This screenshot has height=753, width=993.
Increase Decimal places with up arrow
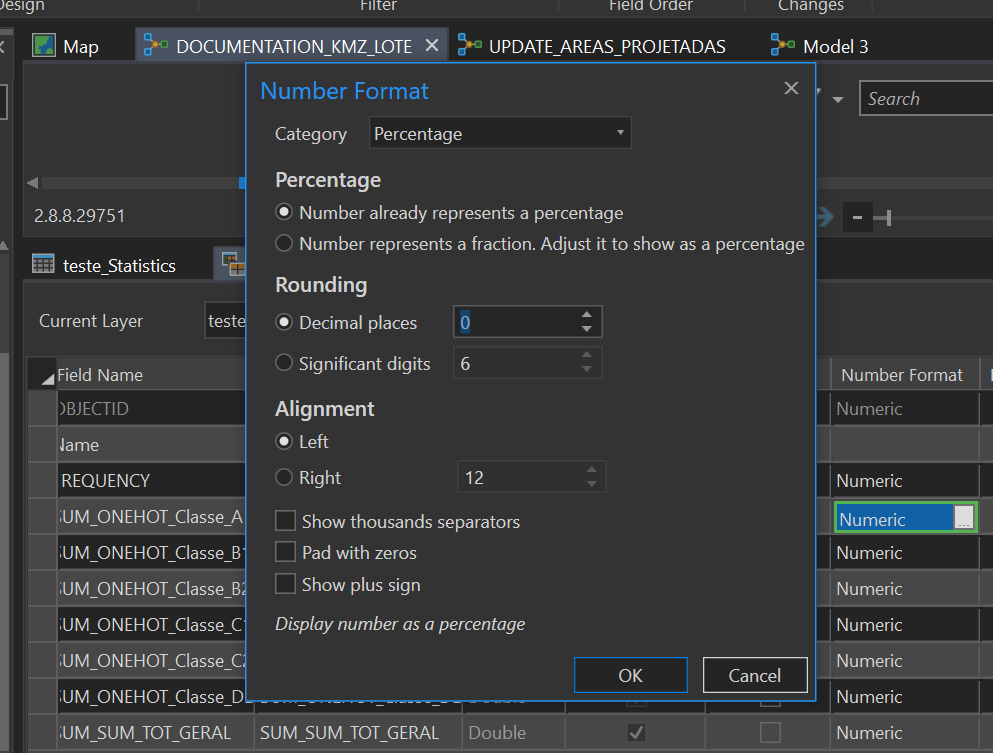[587, 315]
